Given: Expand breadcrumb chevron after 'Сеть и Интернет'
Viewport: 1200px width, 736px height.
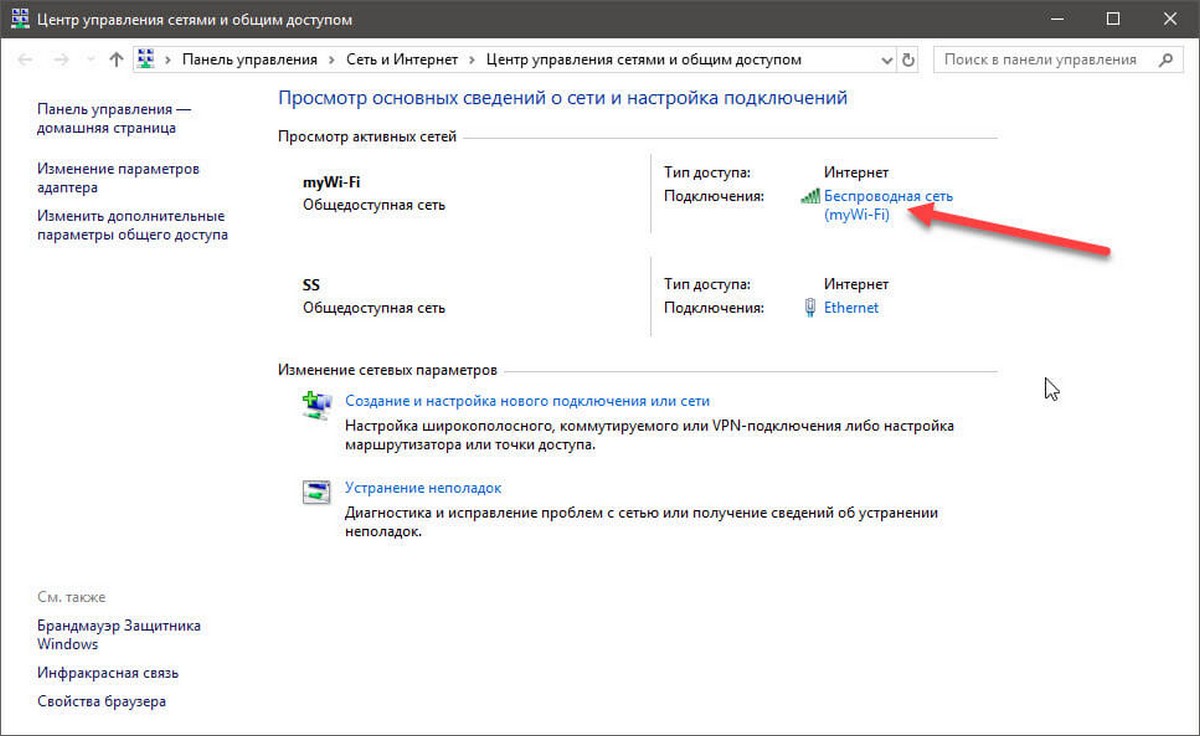Looking at the screenshot, I should coord(472,60).
